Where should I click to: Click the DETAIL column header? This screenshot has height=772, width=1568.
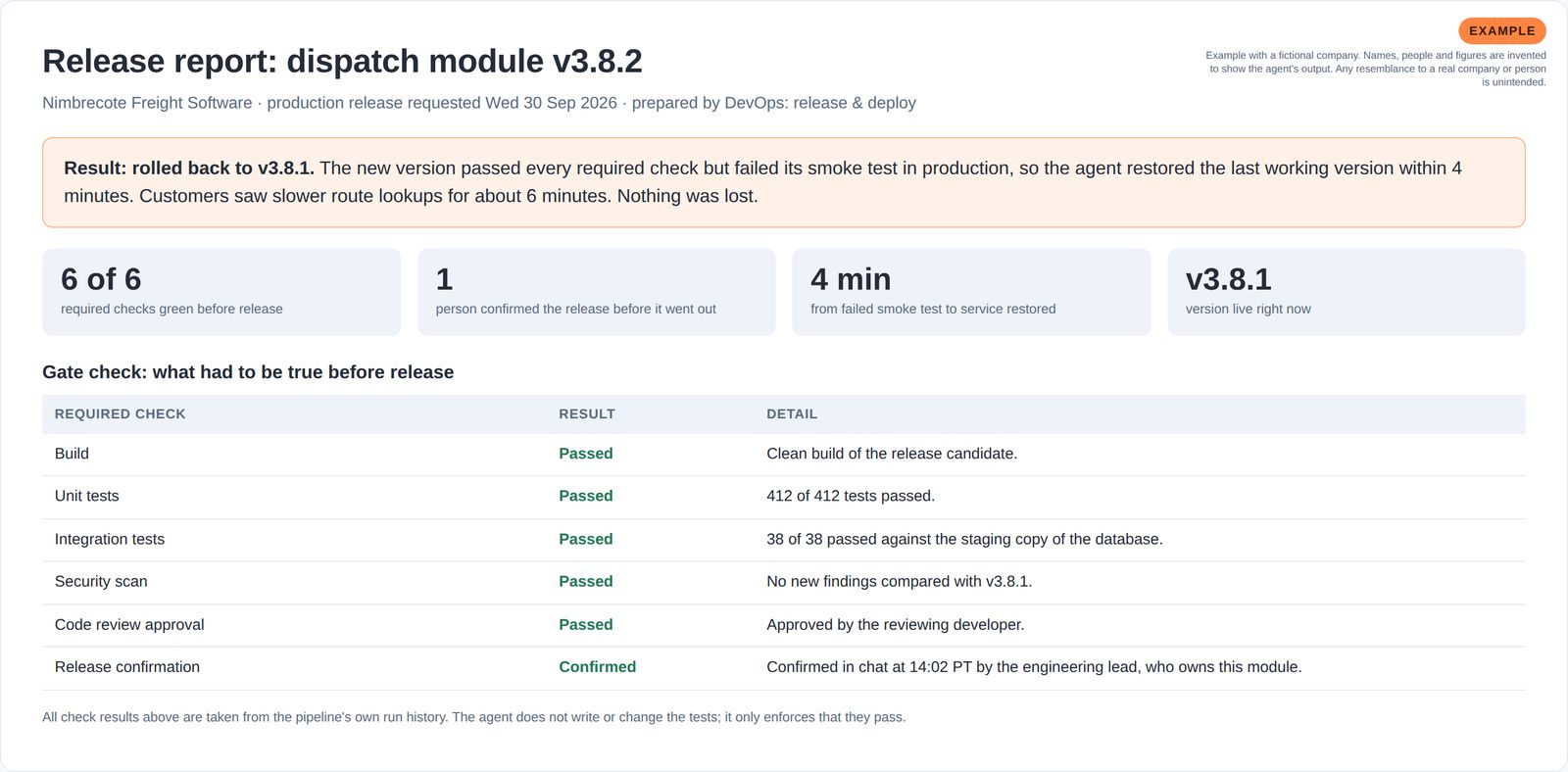[x=792, y=414]
